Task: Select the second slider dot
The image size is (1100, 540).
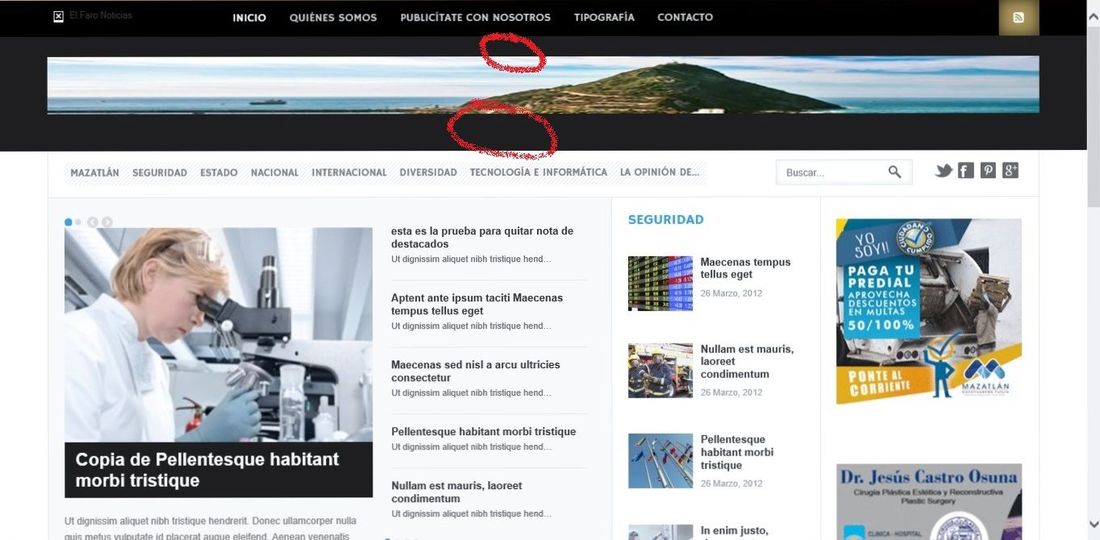Action: (78, 222)
